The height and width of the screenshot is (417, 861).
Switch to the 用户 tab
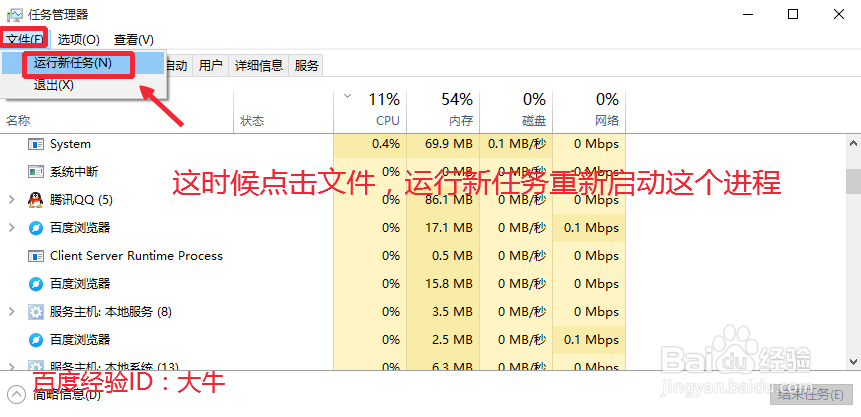pos(210,66)
